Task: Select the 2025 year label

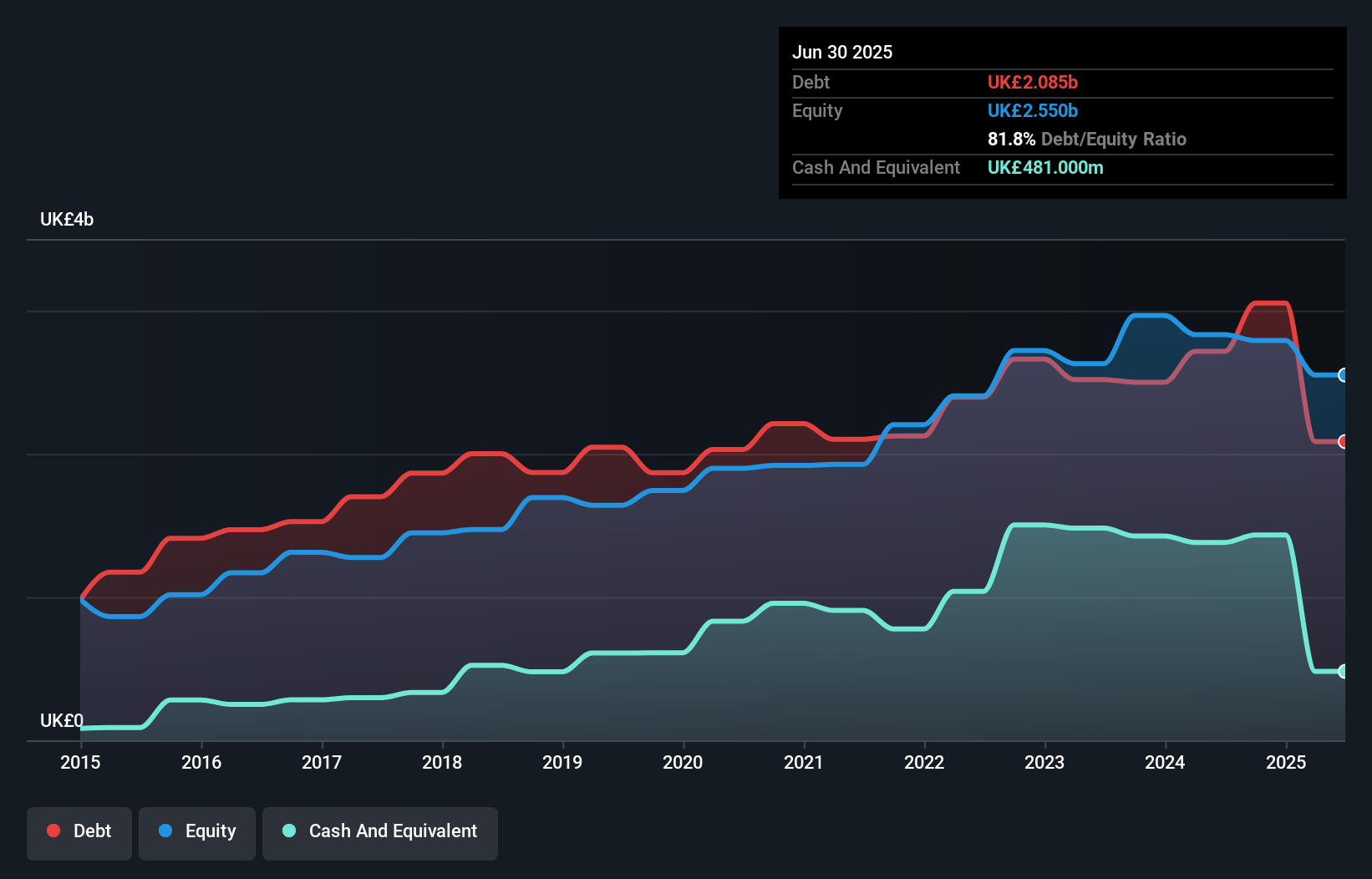Action: 1286,762
